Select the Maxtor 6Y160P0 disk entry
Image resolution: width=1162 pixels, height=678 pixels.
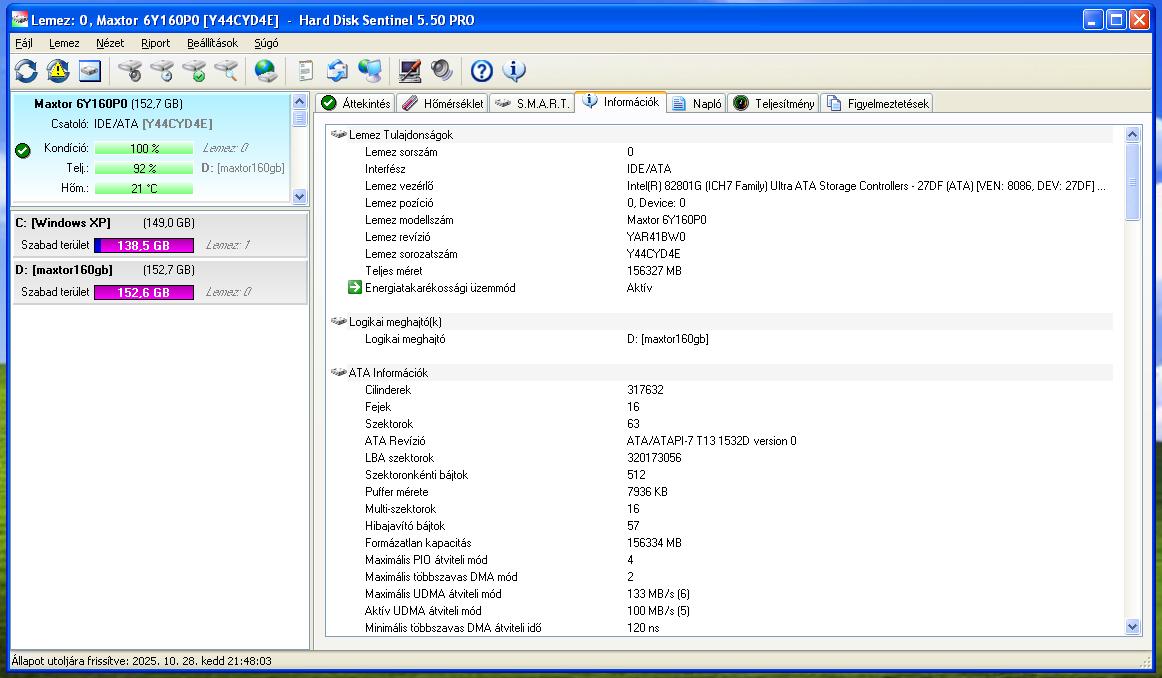point(108,104)
